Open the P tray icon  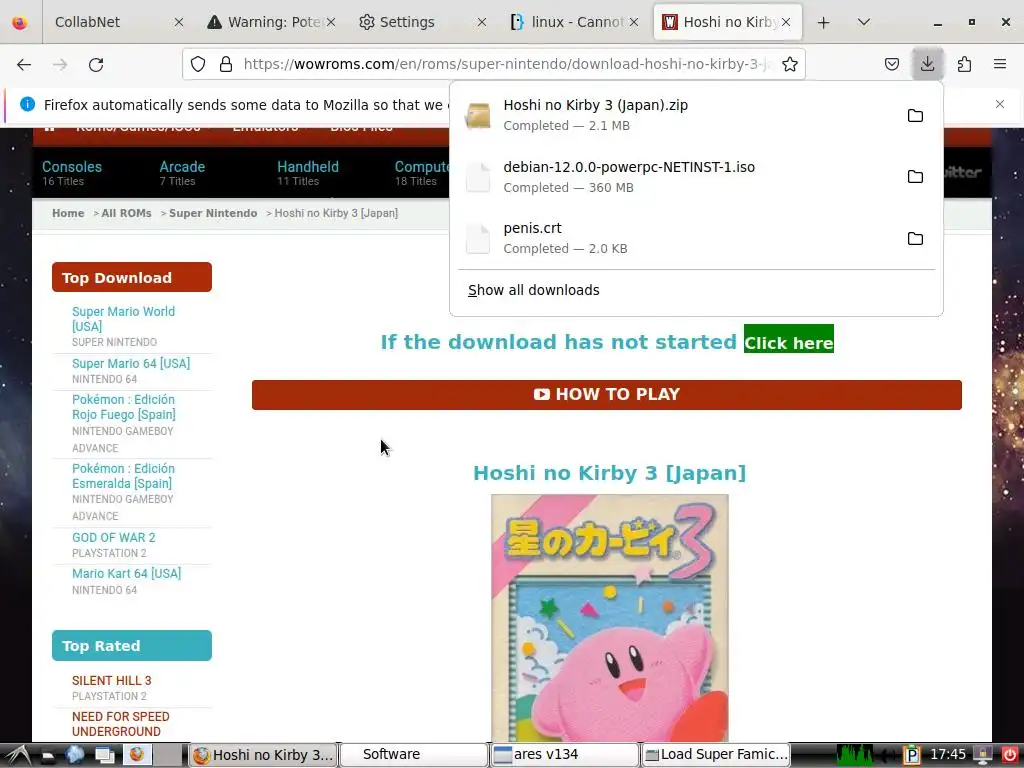[x=911, y=755]
